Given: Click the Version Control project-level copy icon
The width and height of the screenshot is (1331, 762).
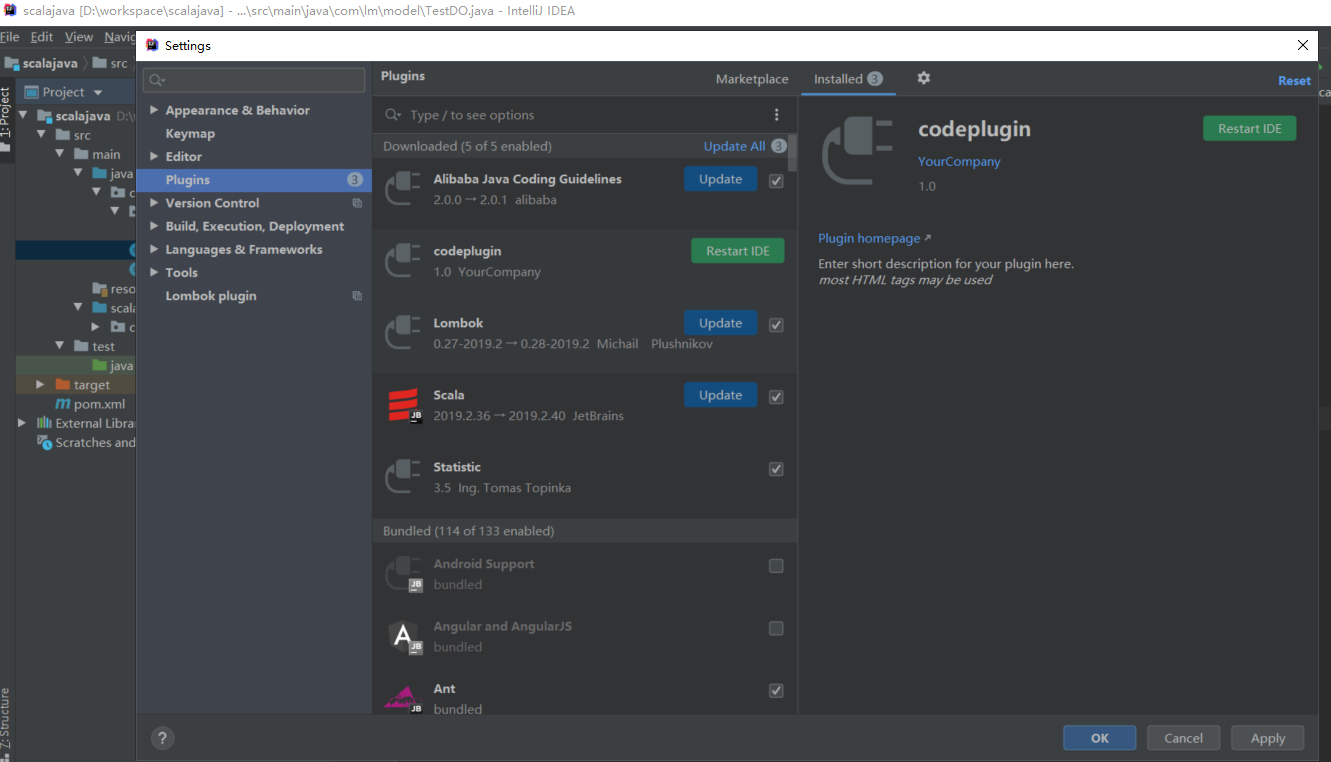Looking at the screenshot, I should click(357, 203).
